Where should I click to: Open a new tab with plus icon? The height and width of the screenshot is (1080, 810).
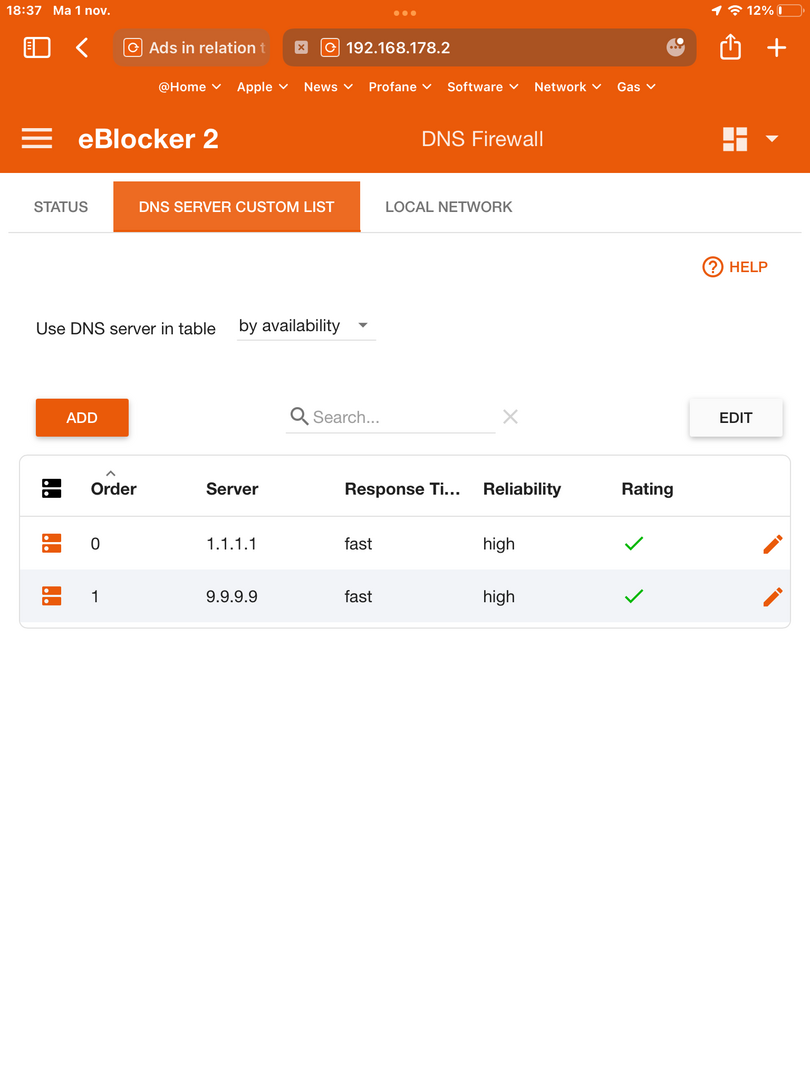[x=776, y=48]
